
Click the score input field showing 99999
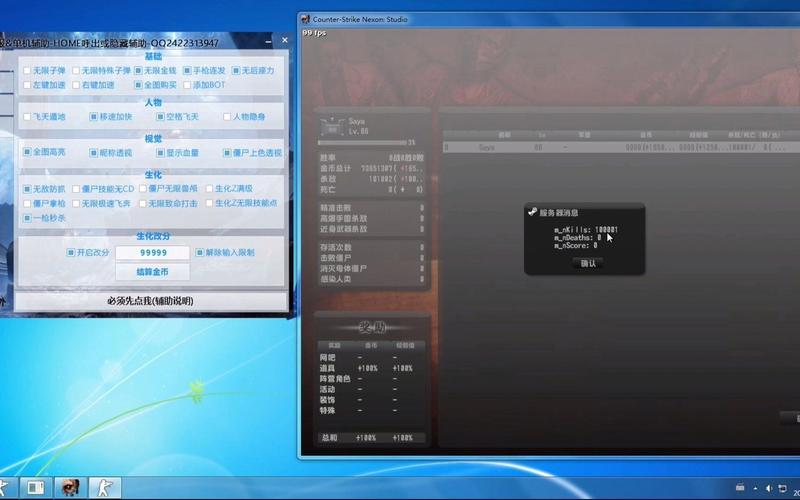coord(153,253)
